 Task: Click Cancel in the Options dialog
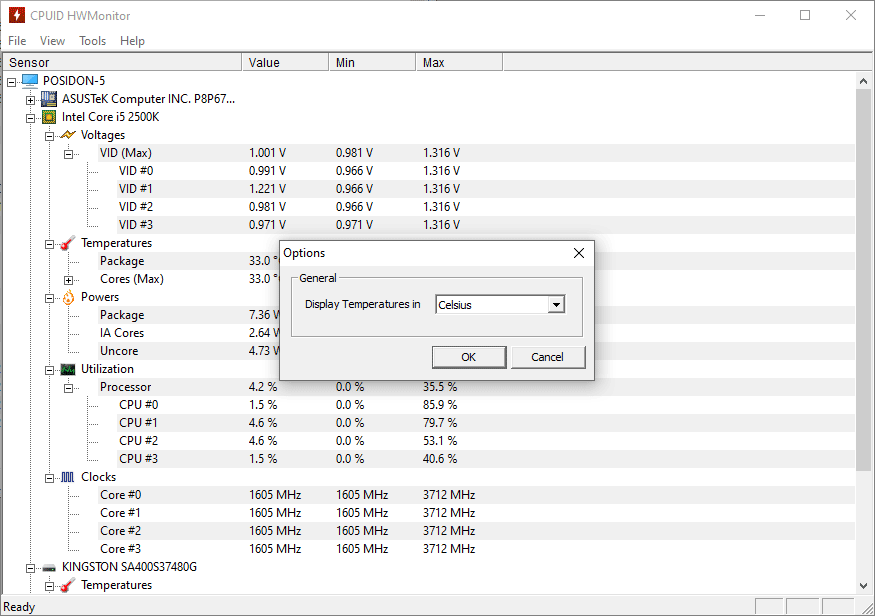[x=547, y=357]
